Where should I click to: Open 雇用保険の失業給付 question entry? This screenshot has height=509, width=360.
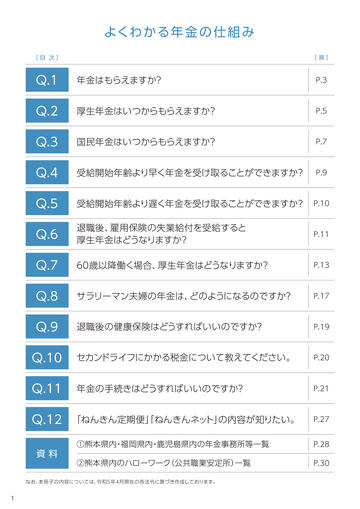[x=161, y=234]
